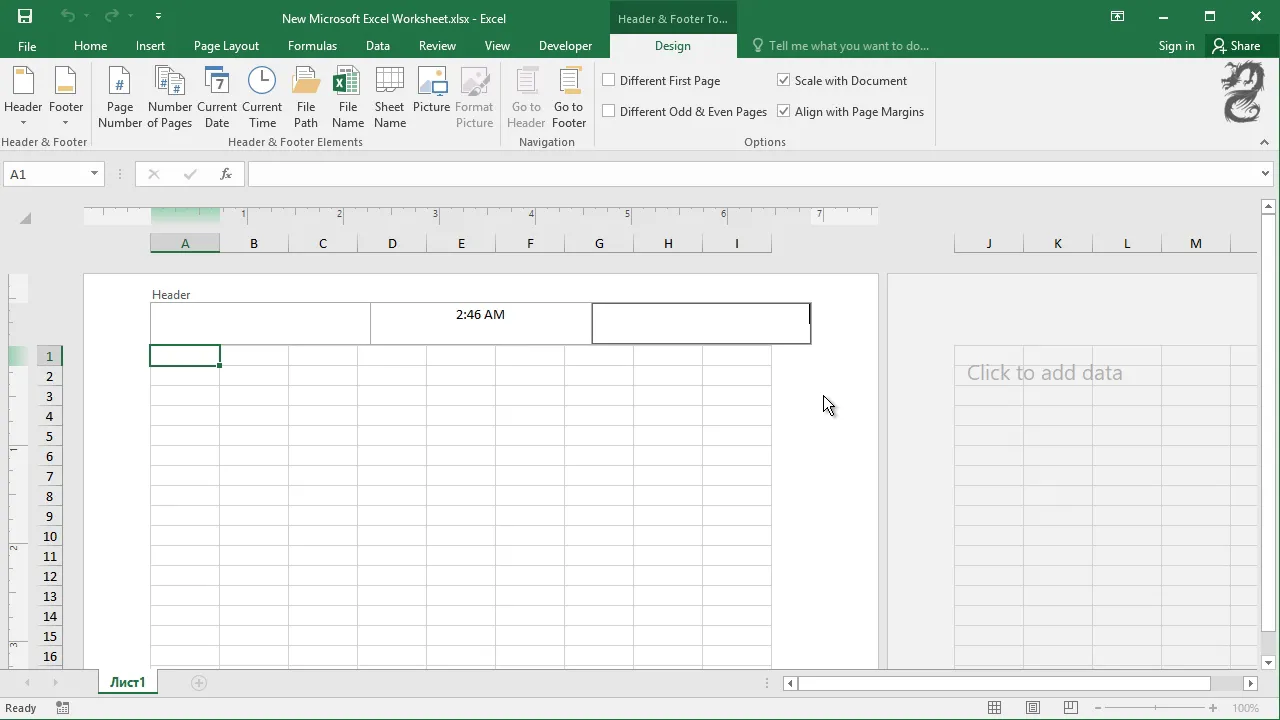Screen dimensions: 1280x720
Task: Click the Sign in link
Action: point(1176,46)
